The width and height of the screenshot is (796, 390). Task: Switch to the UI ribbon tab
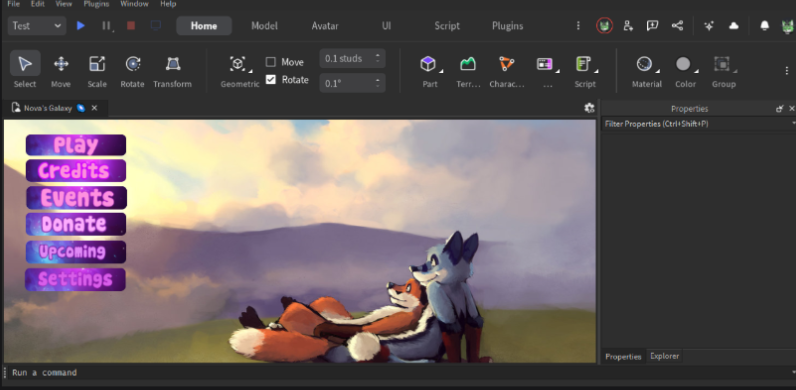coord(386,26)
